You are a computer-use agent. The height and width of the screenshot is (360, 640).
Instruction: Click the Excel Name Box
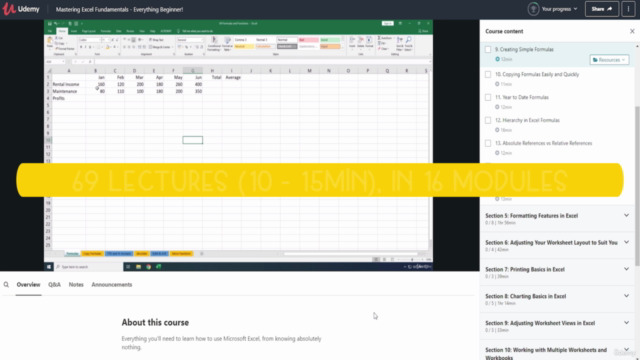point(55,62)
